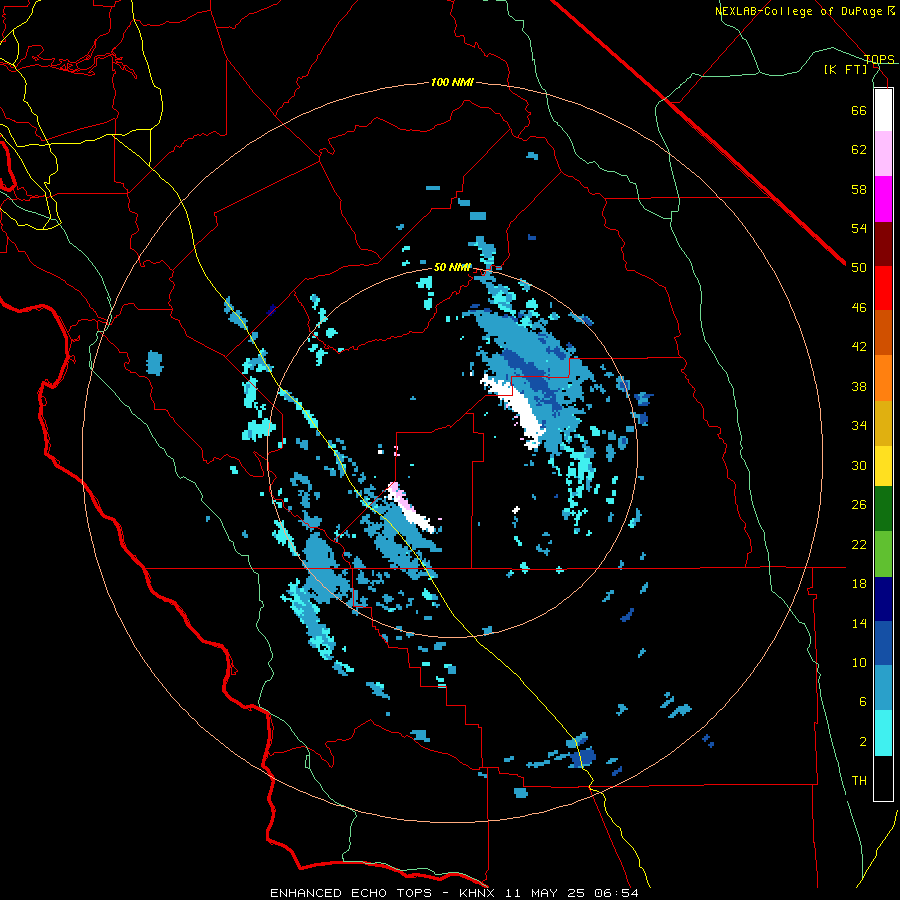Click the KHNX station identifier

pyautogui.click(x=479, y=893)
